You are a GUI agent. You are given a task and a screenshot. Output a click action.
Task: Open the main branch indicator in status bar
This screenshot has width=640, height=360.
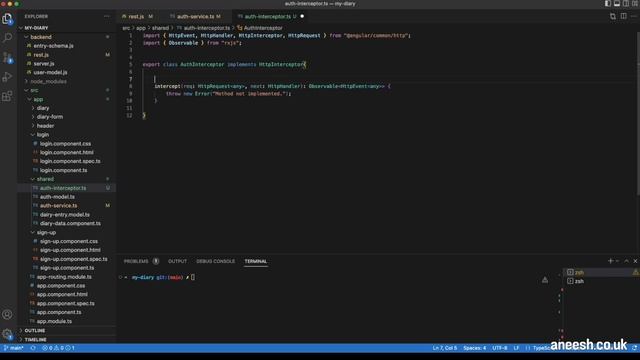pos(13,348)
